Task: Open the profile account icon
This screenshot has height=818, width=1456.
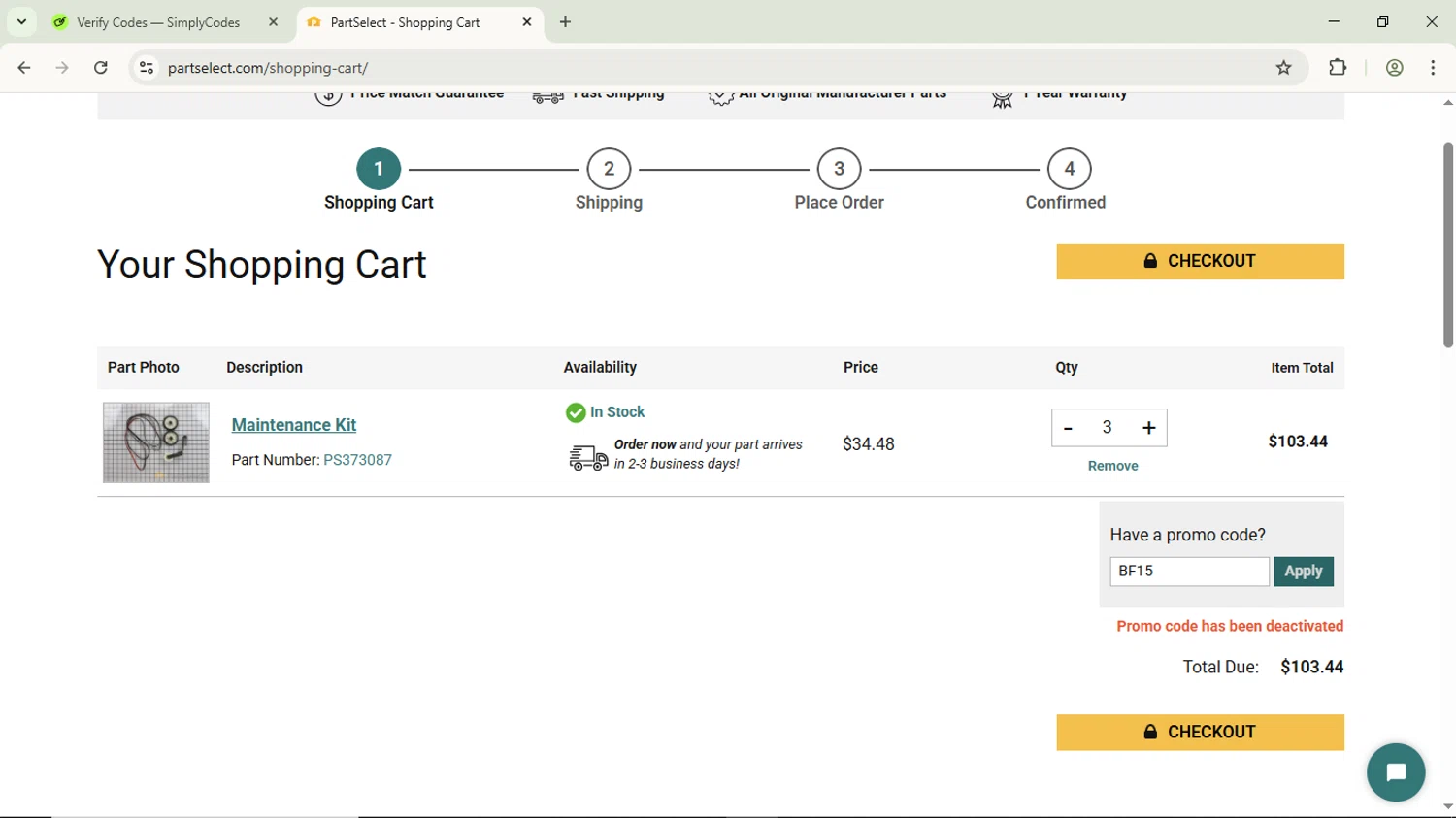Action: coord(1394,68)
